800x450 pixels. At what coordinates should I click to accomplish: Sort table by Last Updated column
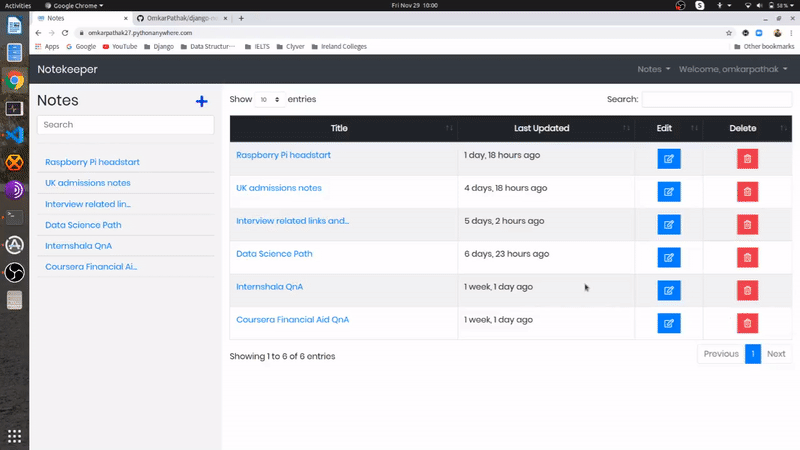pos(546,129)
